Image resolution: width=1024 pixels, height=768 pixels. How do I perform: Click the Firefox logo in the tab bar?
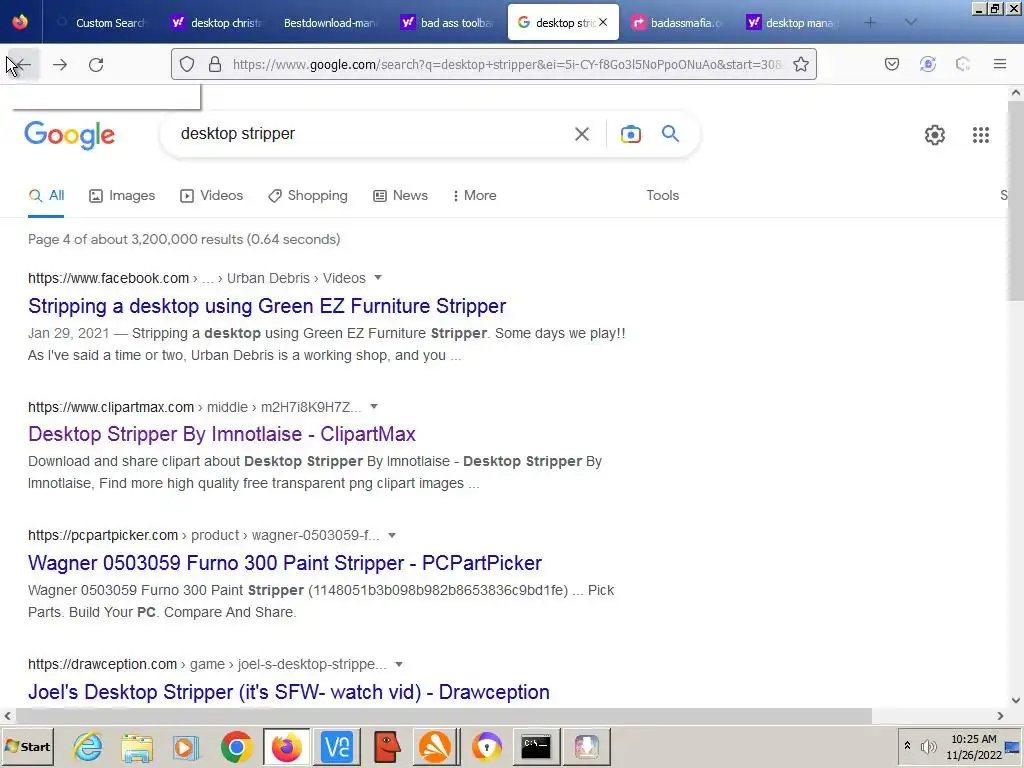pos(20,22)
